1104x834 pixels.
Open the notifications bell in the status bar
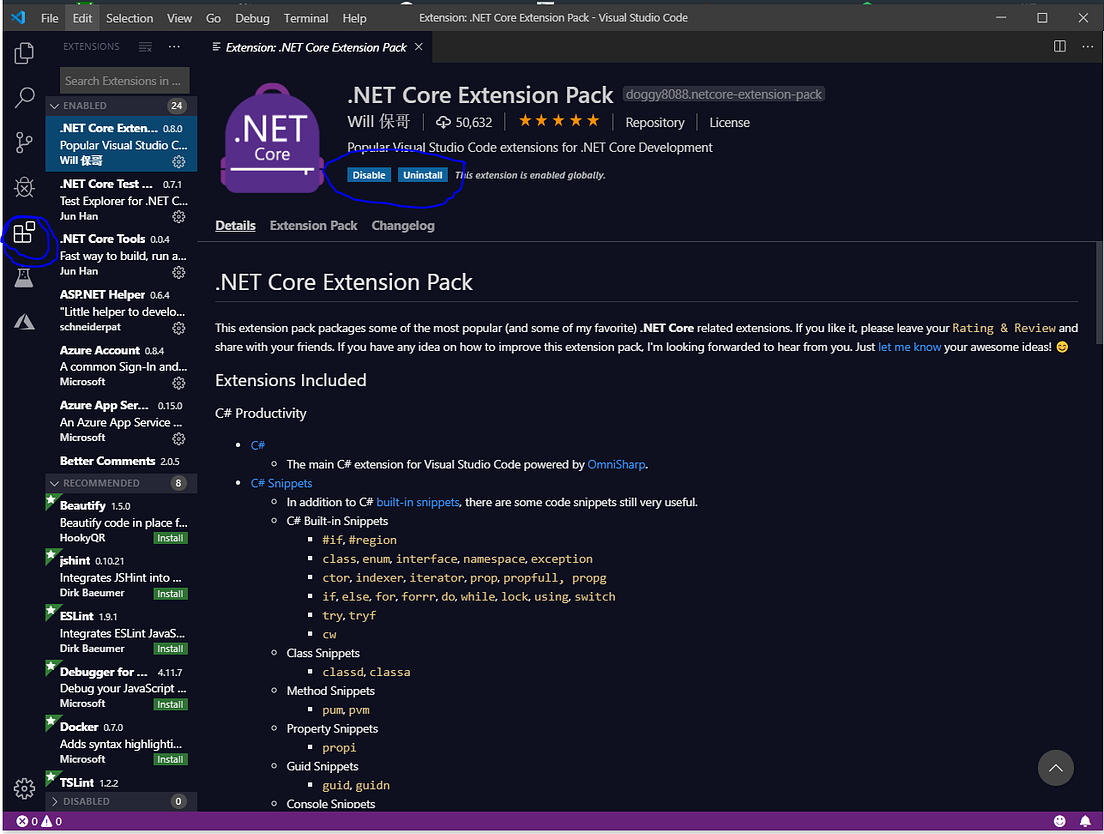pyautogui.click(x=1086, y=820)
